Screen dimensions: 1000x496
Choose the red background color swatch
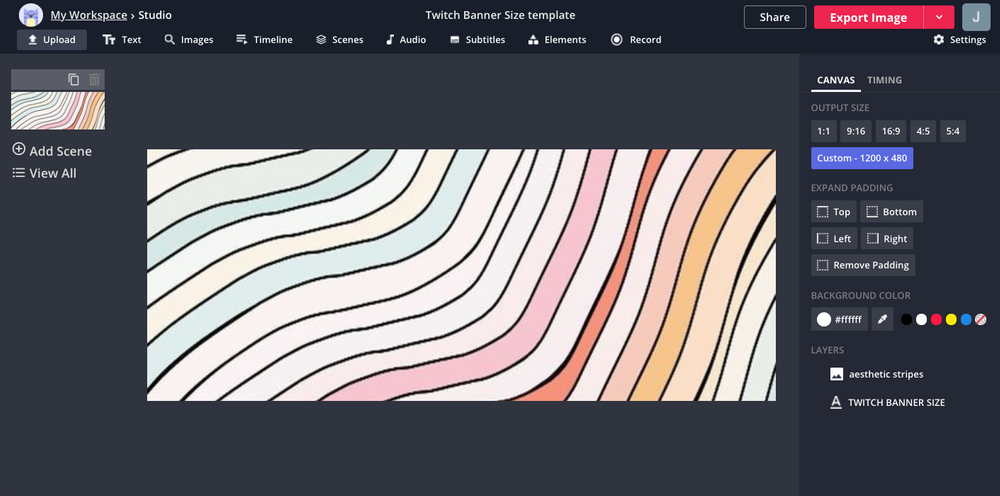point(936,320)
